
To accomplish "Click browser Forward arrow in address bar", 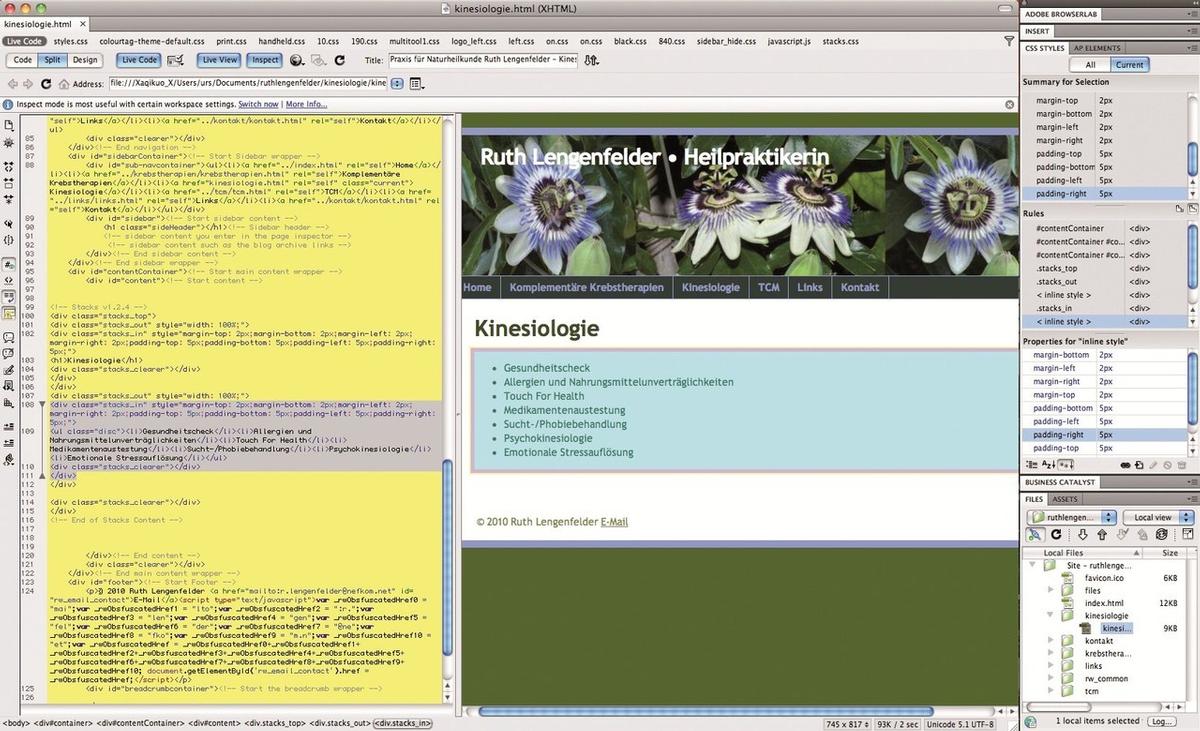I will click(28, 84).
